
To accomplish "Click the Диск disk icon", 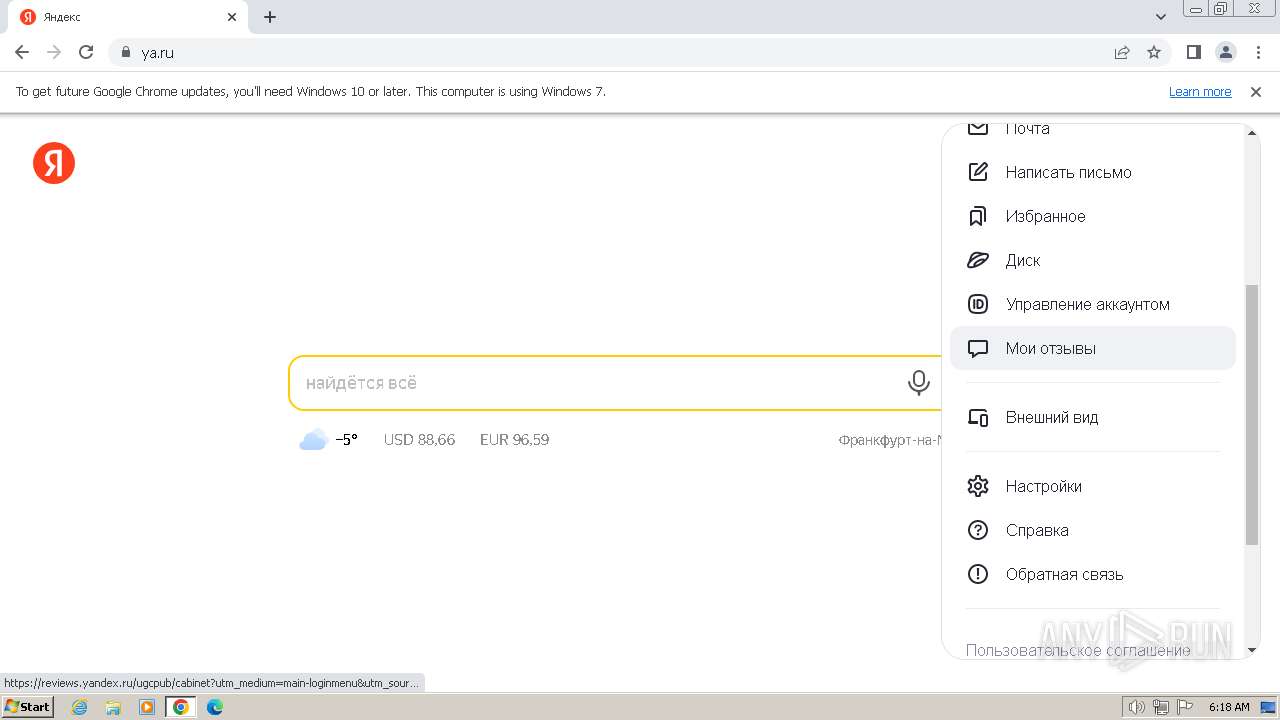I will (978, 260).
